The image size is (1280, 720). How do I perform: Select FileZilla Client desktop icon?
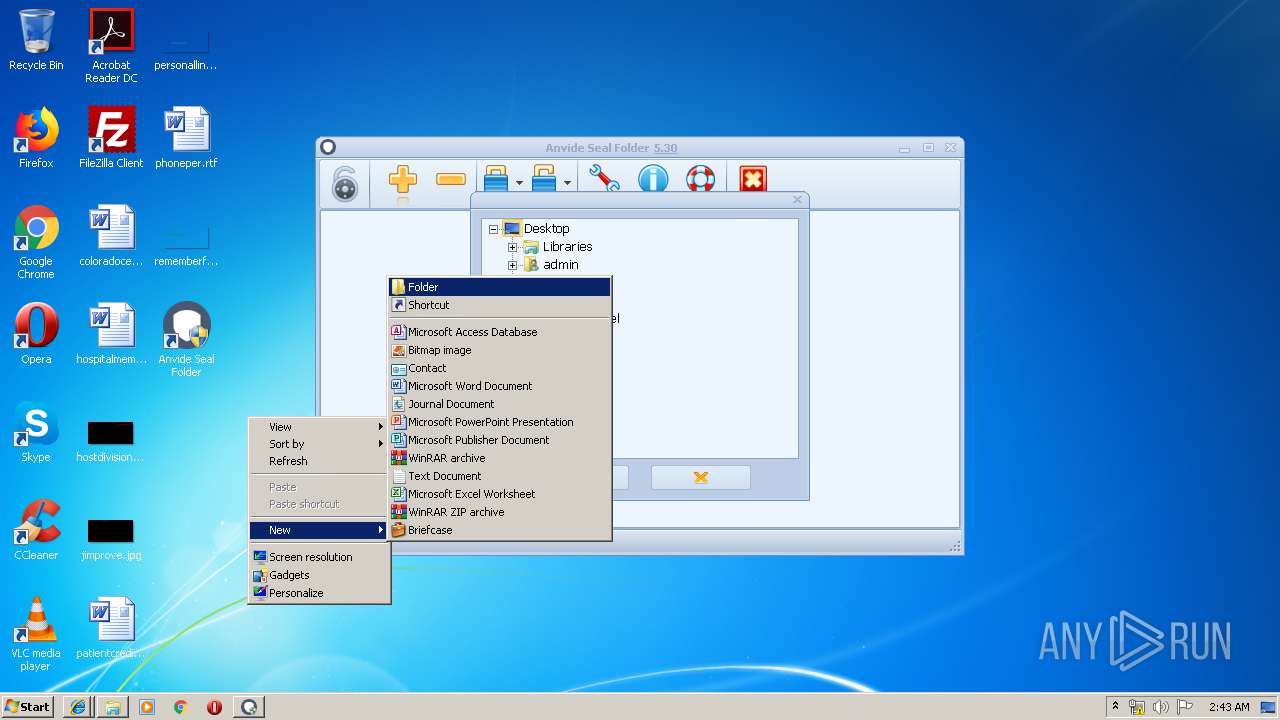(111, 138)
